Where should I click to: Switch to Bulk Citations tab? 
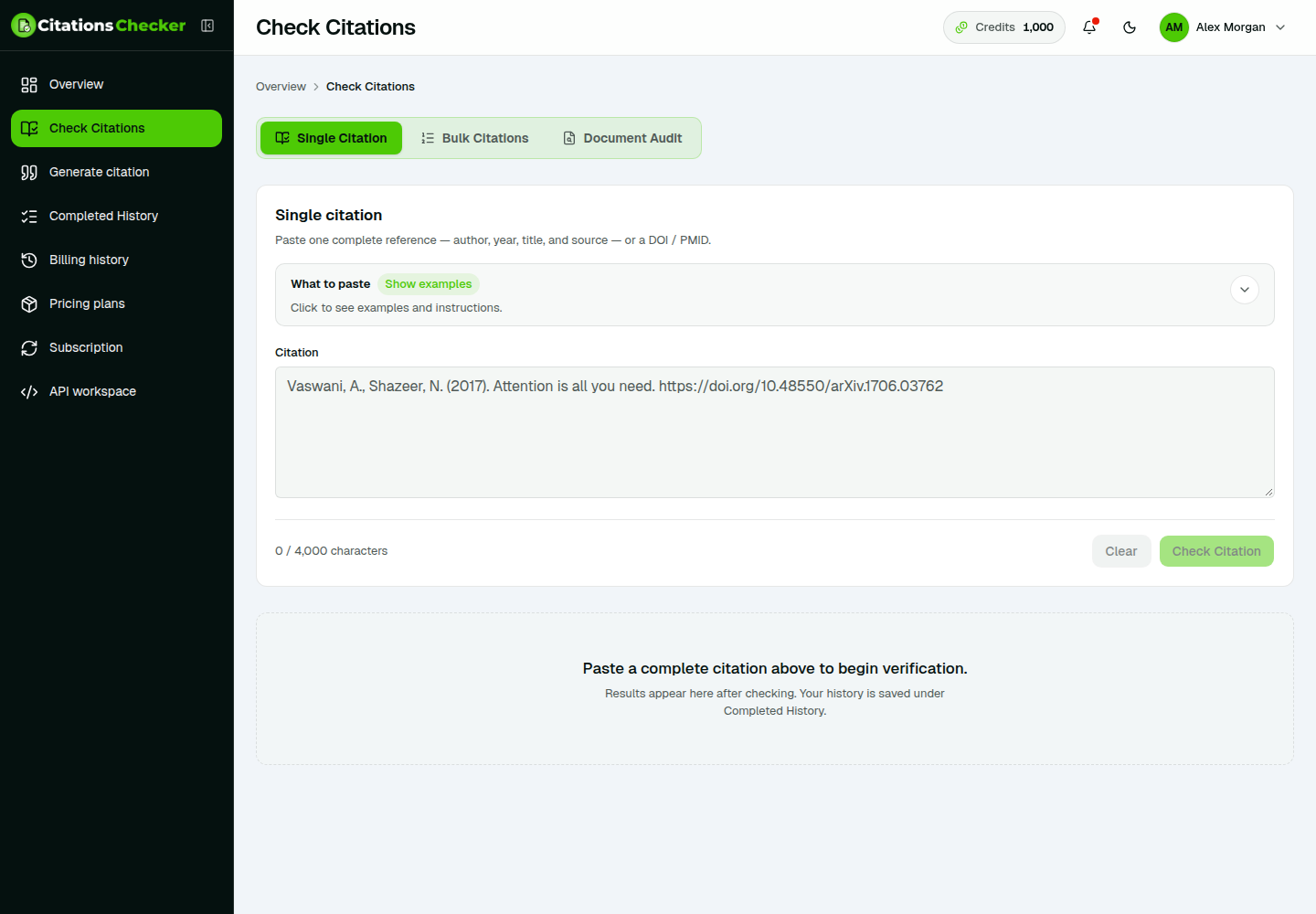(474, 138)
